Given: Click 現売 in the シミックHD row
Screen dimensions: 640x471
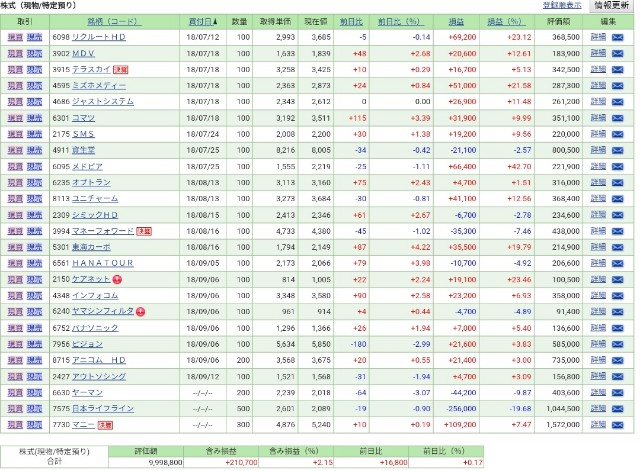Looking at the screenshot, I should [34, 215].
